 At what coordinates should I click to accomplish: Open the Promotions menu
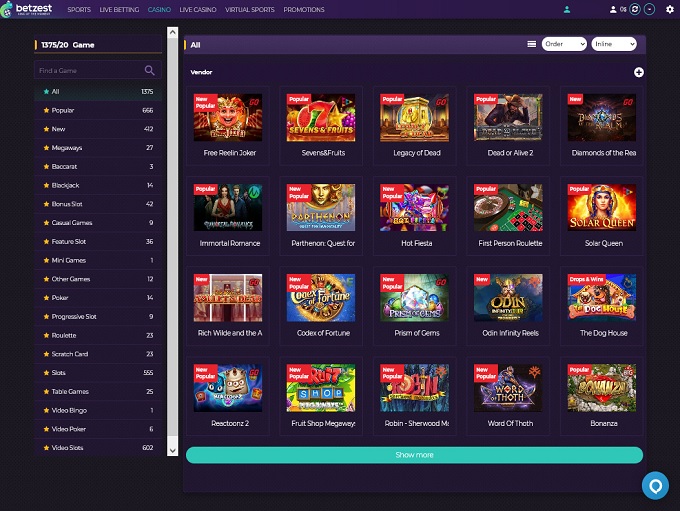(304, 10)
